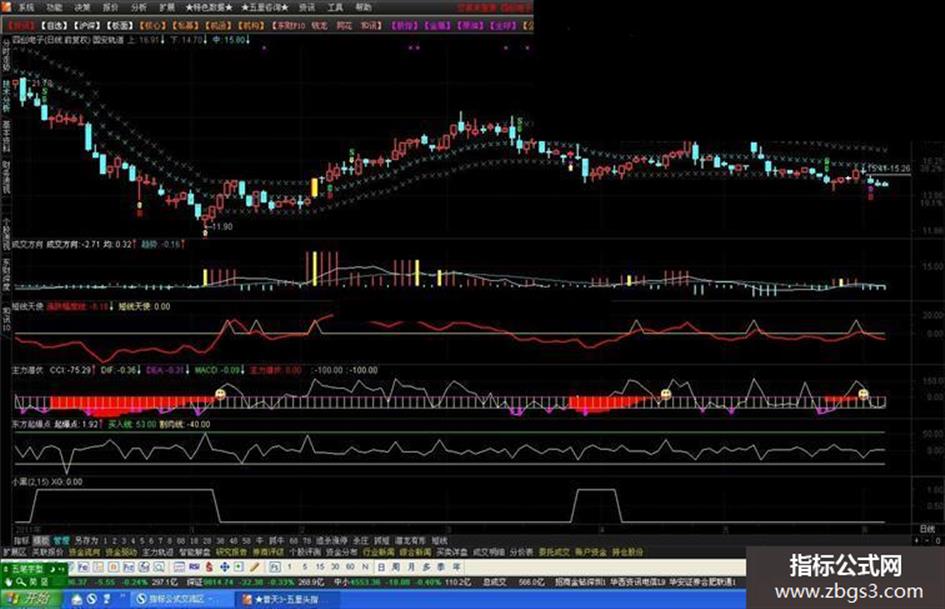Screen dimensions: 945x609
Task: Click the application logo icon at top-left
Action: (6, 7)
